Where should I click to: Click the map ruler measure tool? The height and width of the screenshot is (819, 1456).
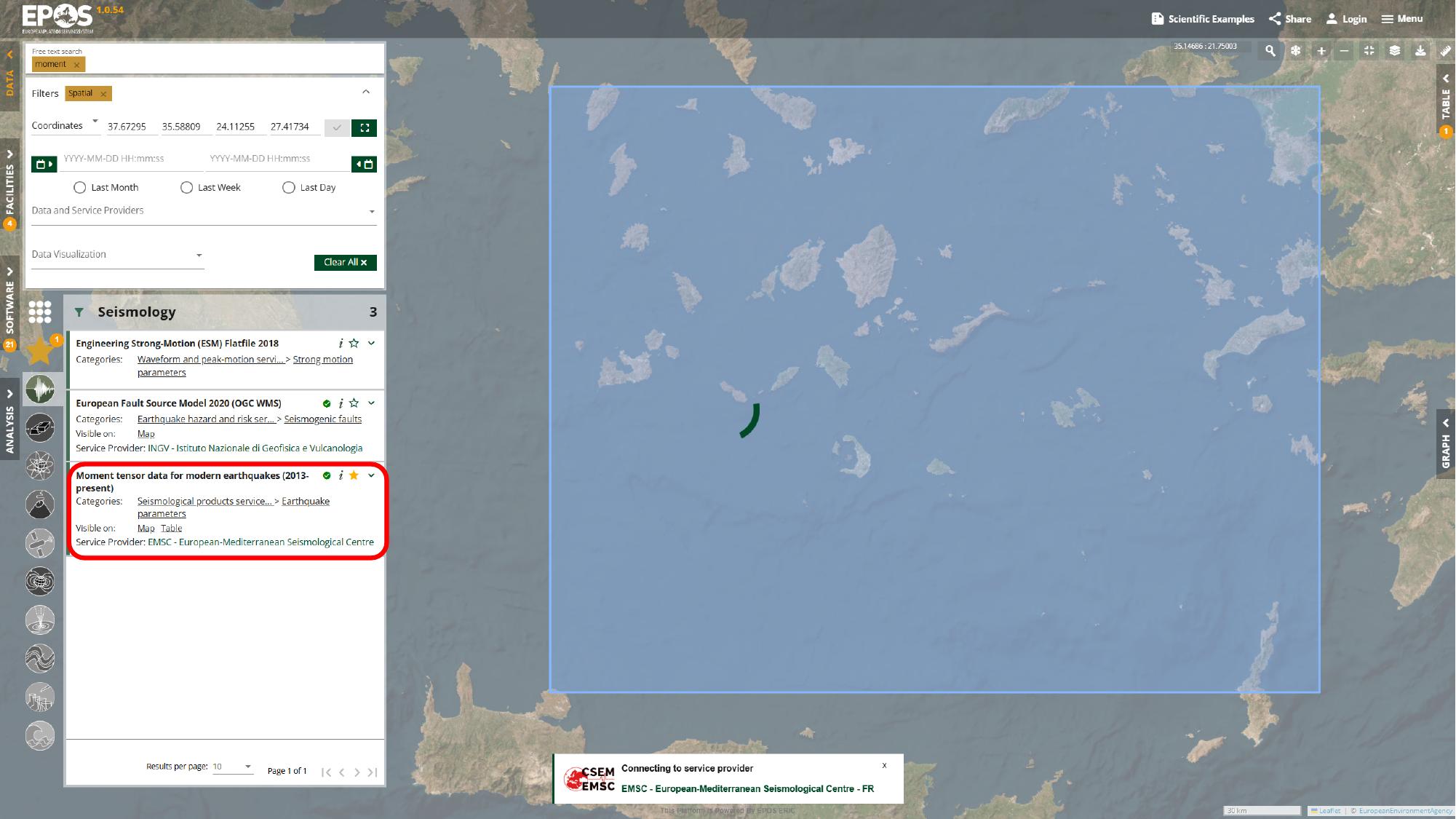(1445, 51)
